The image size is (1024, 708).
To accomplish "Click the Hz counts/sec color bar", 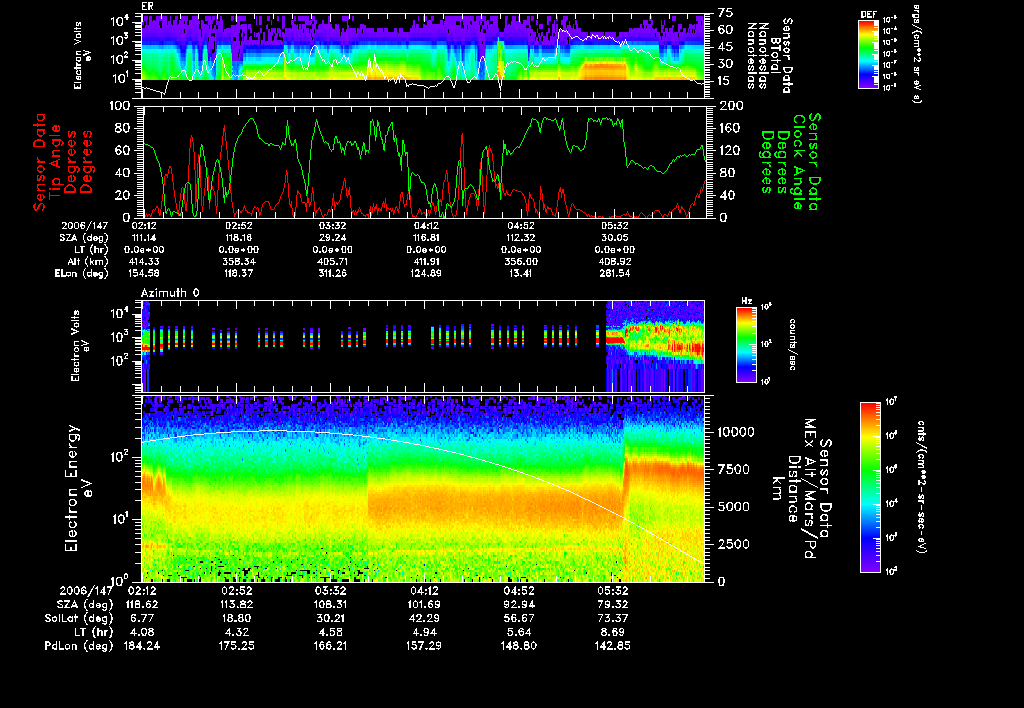I will point(746,345).
